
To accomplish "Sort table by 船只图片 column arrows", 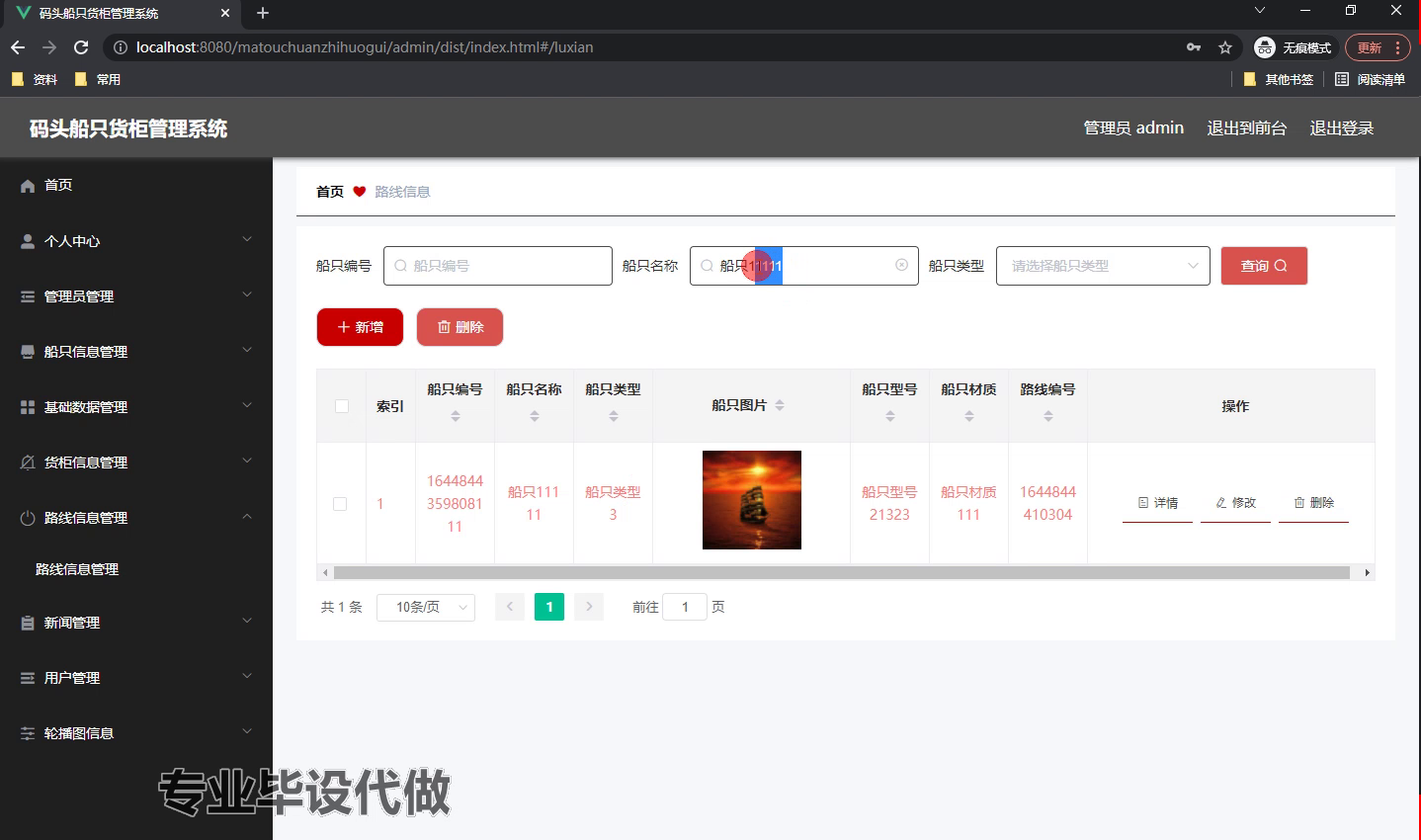I will click(780, 405).
